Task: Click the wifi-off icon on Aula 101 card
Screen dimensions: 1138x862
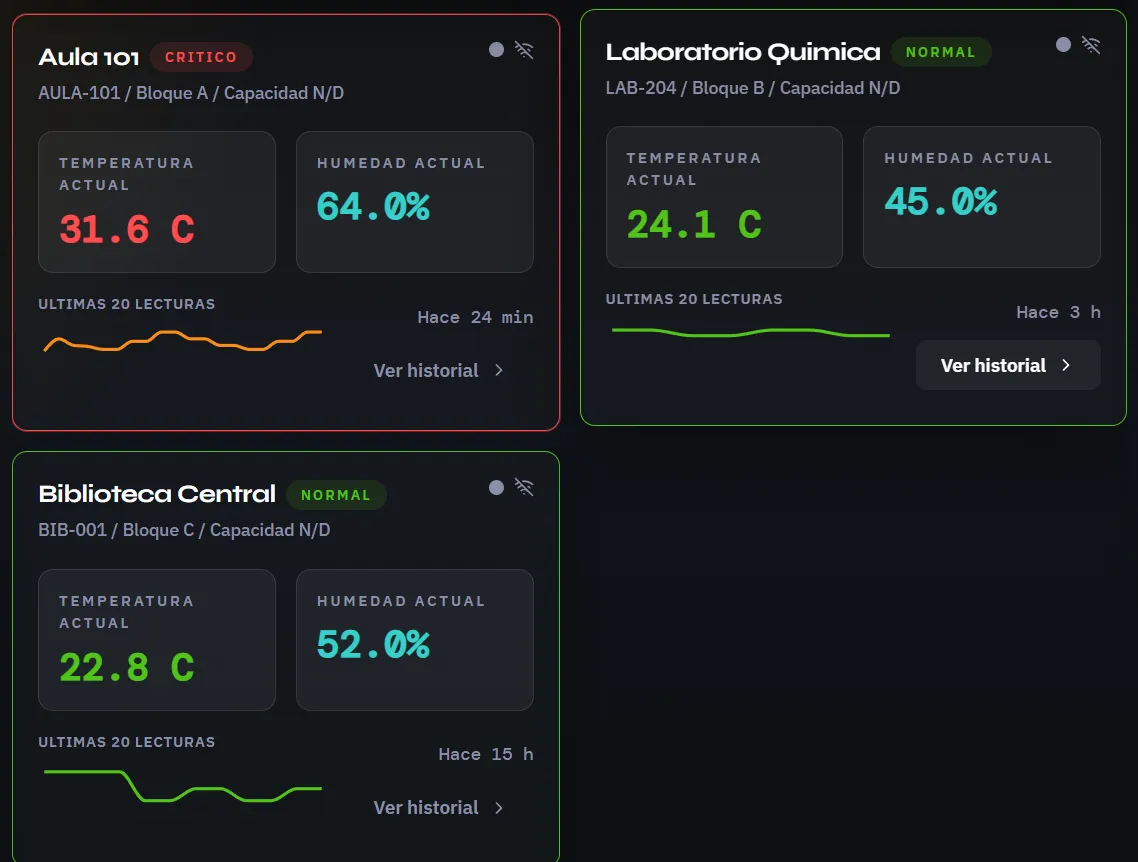Action: point(524,49)
